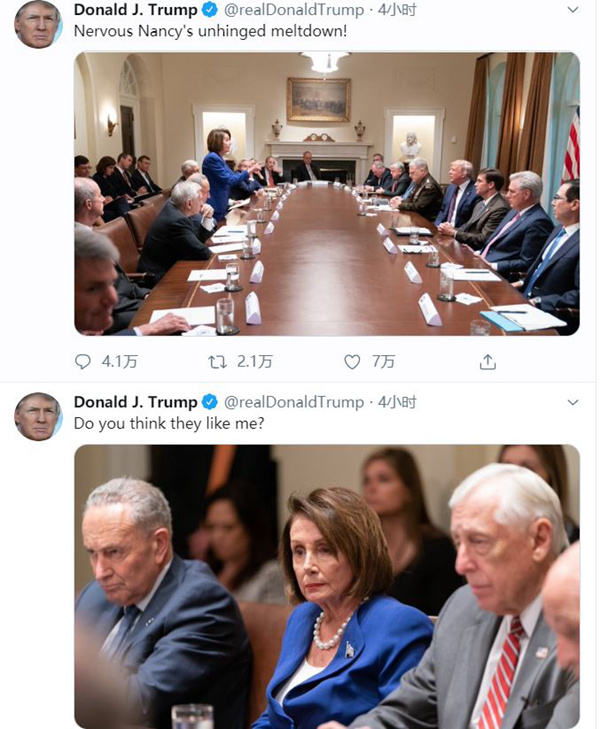Open the photo with woman in blue

[x=327, y=587]
